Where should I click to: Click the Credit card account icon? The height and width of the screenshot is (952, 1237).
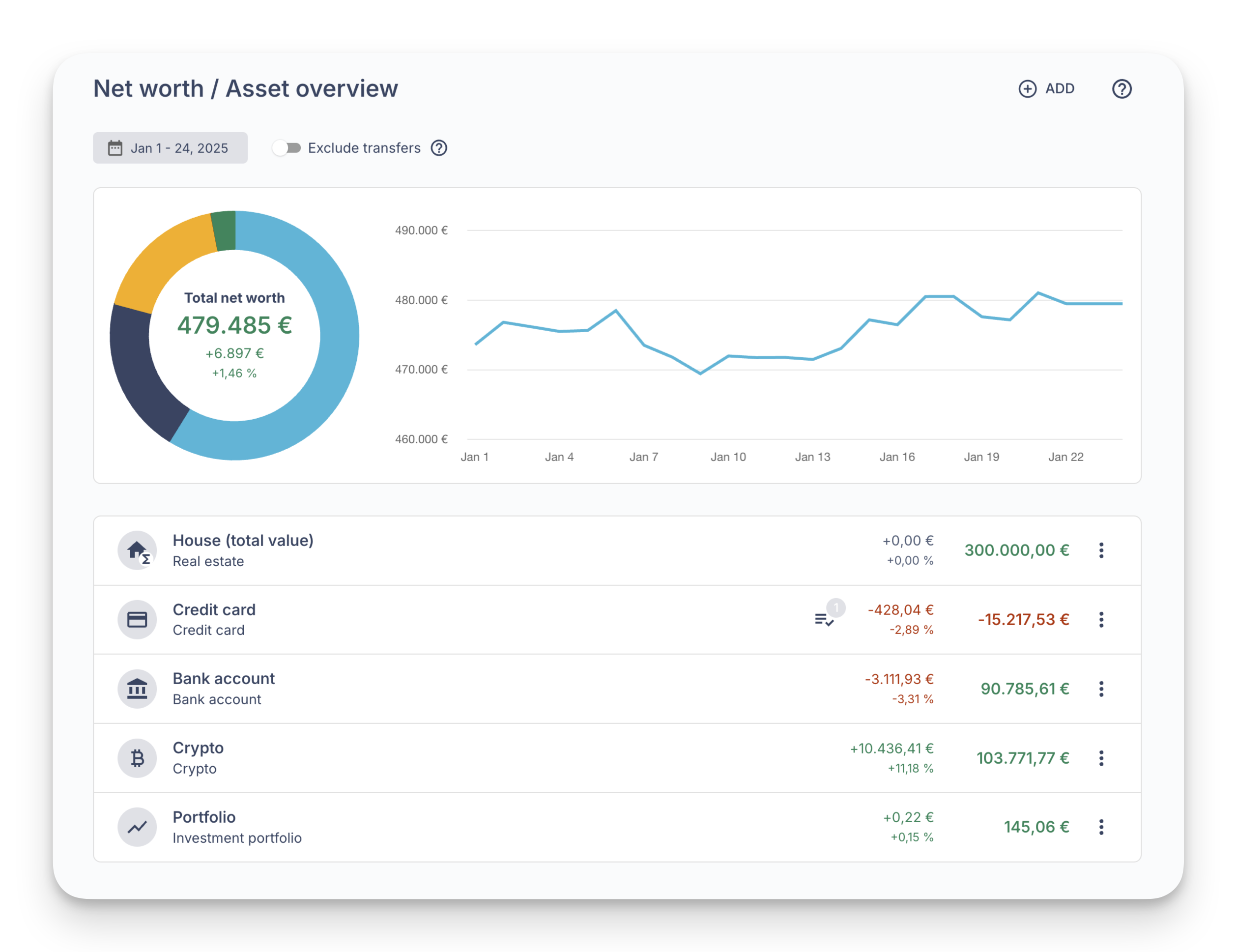137,620
